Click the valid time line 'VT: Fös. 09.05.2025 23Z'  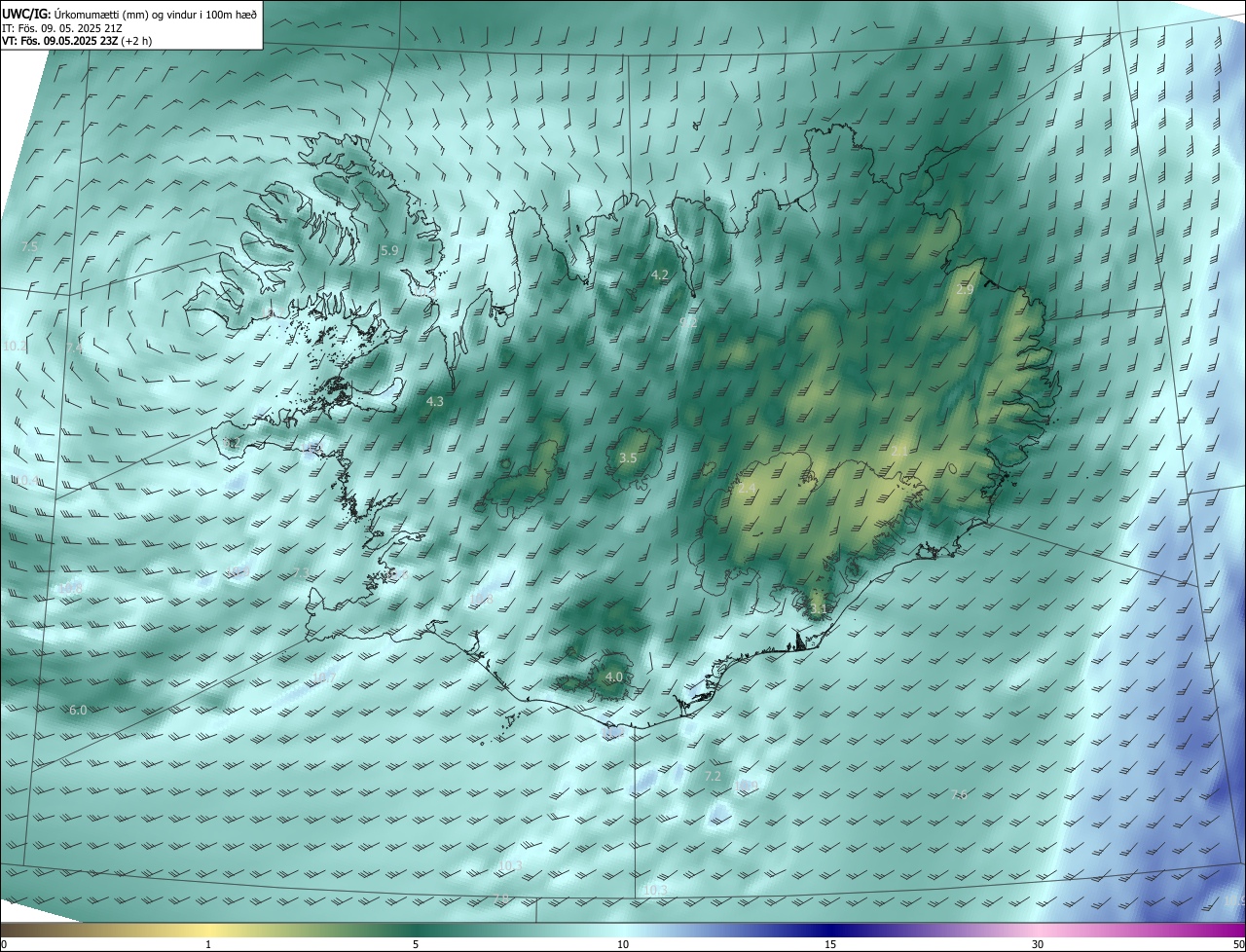tap(59, 41)
